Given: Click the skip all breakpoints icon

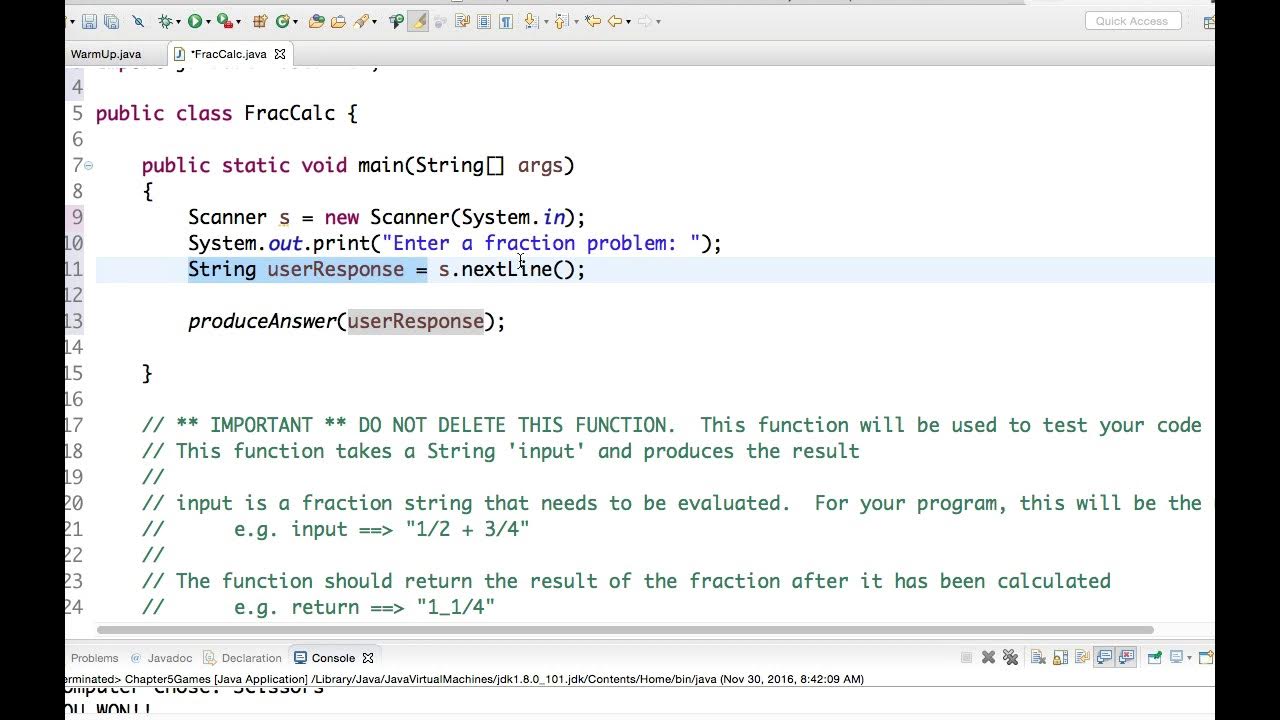Looking at the screenshot, I should [137, 21].
